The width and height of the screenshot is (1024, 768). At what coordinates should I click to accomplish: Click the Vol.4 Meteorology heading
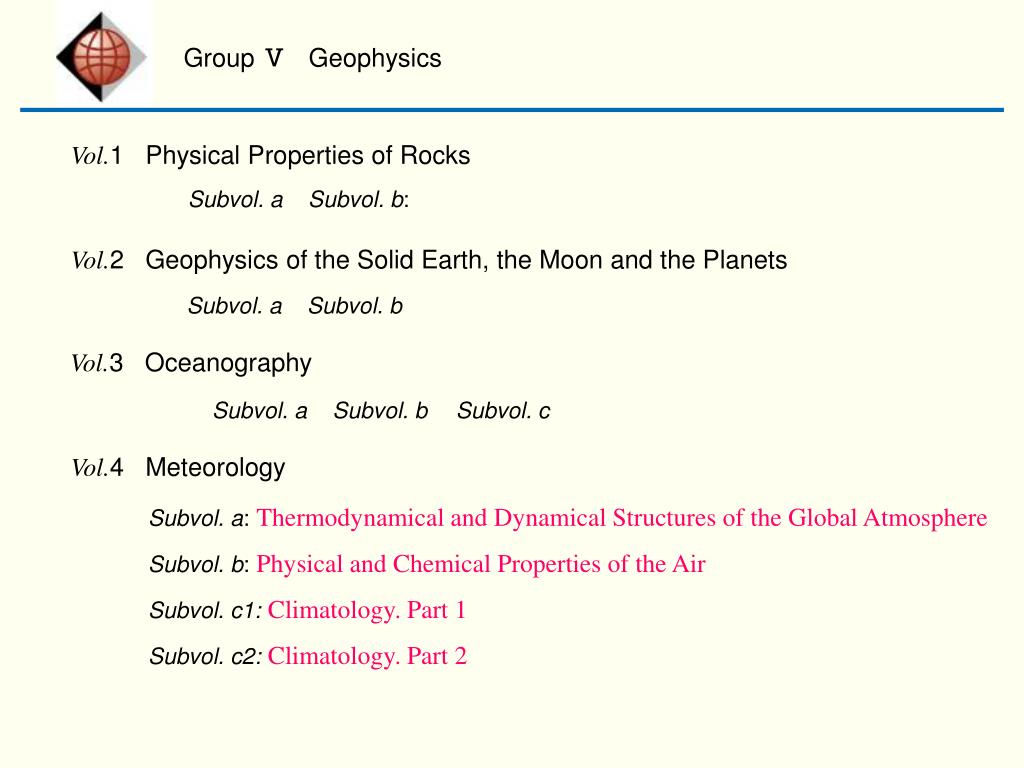pyautogui.click(x=178, y=468)
